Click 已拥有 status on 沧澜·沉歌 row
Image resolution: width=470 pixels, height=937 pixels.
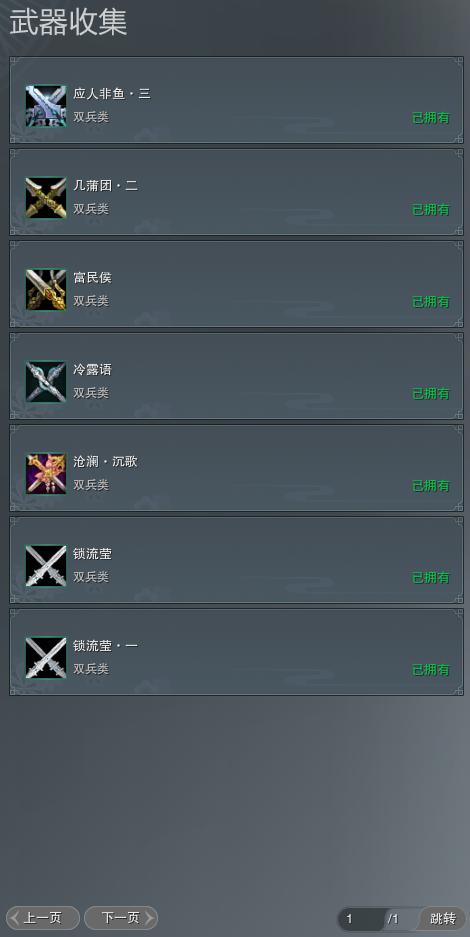tap(431, 486)
